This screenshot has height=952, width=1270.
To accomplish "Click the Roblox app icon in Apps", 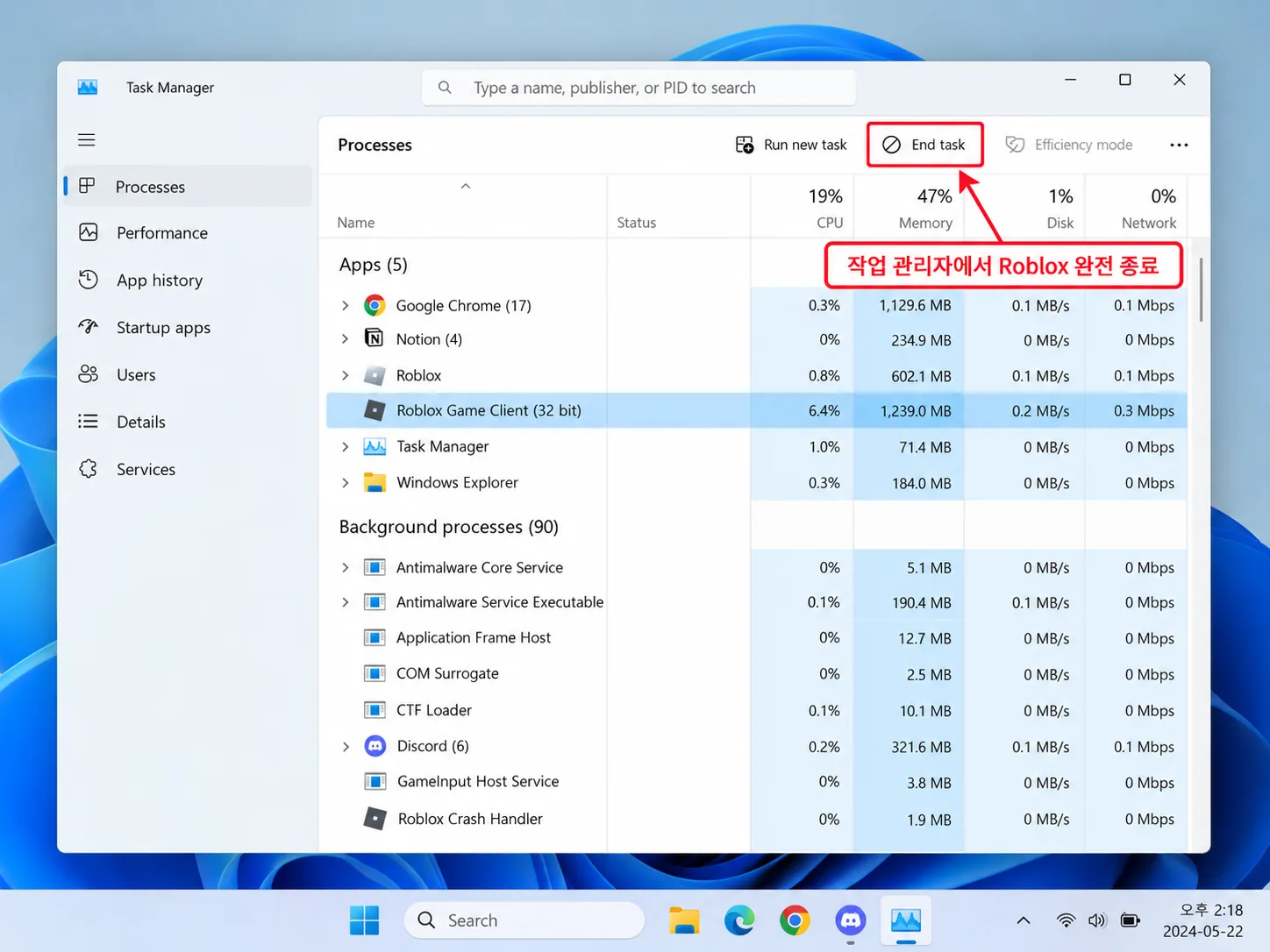I will click(375, 375).
